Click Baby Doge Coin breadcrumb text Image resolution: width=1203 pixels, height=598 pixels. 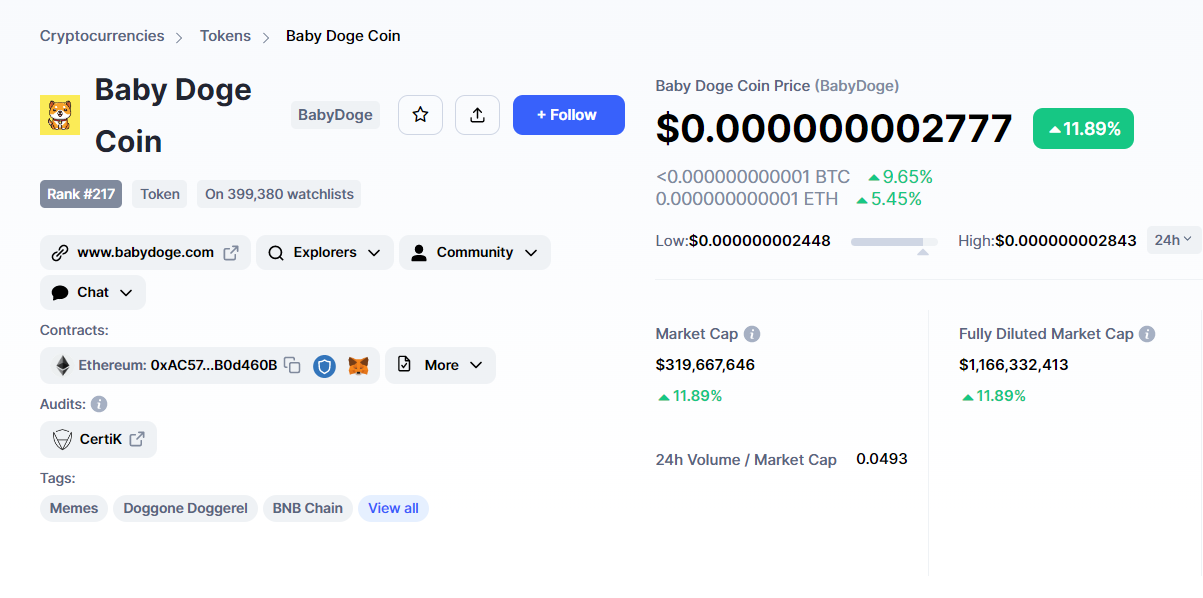click(x=343, y=36)
